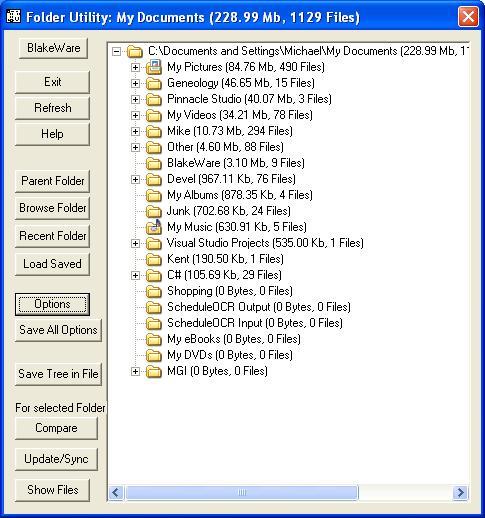The width and height of the screenshot is (485, 518).
Task: Expand the Other folder node
Action: 135,147
